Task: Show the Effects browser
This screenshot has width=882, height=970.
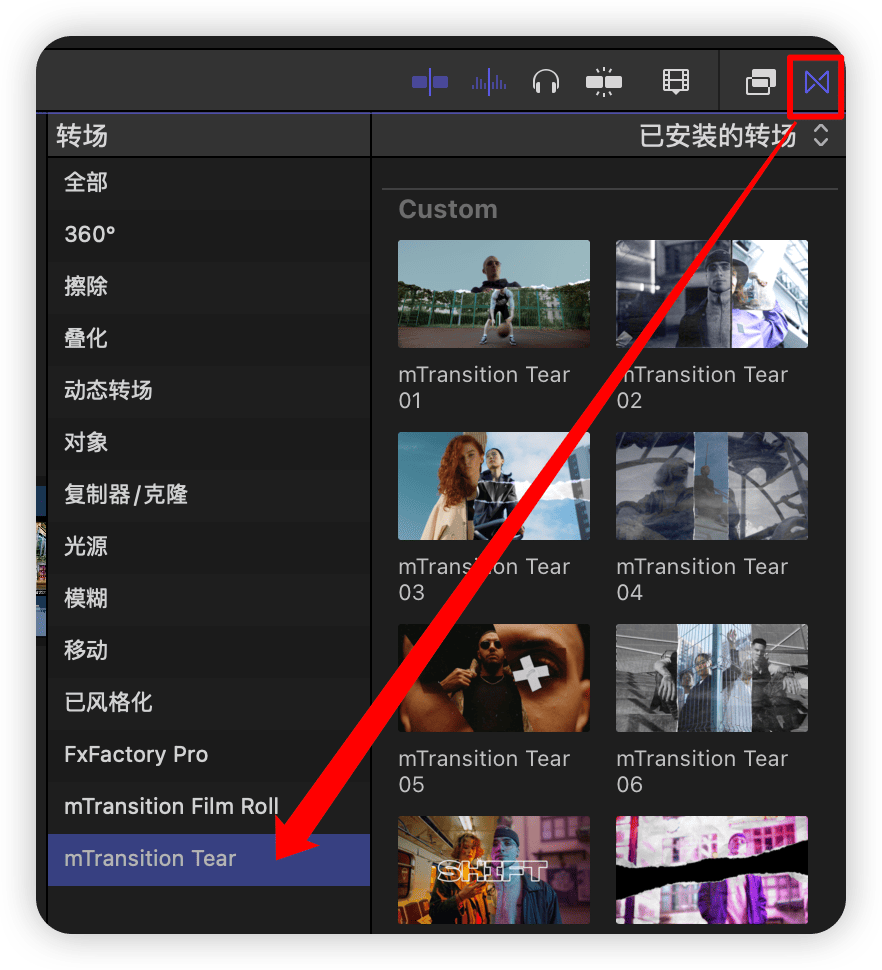Action: click(x=761, y=82)
